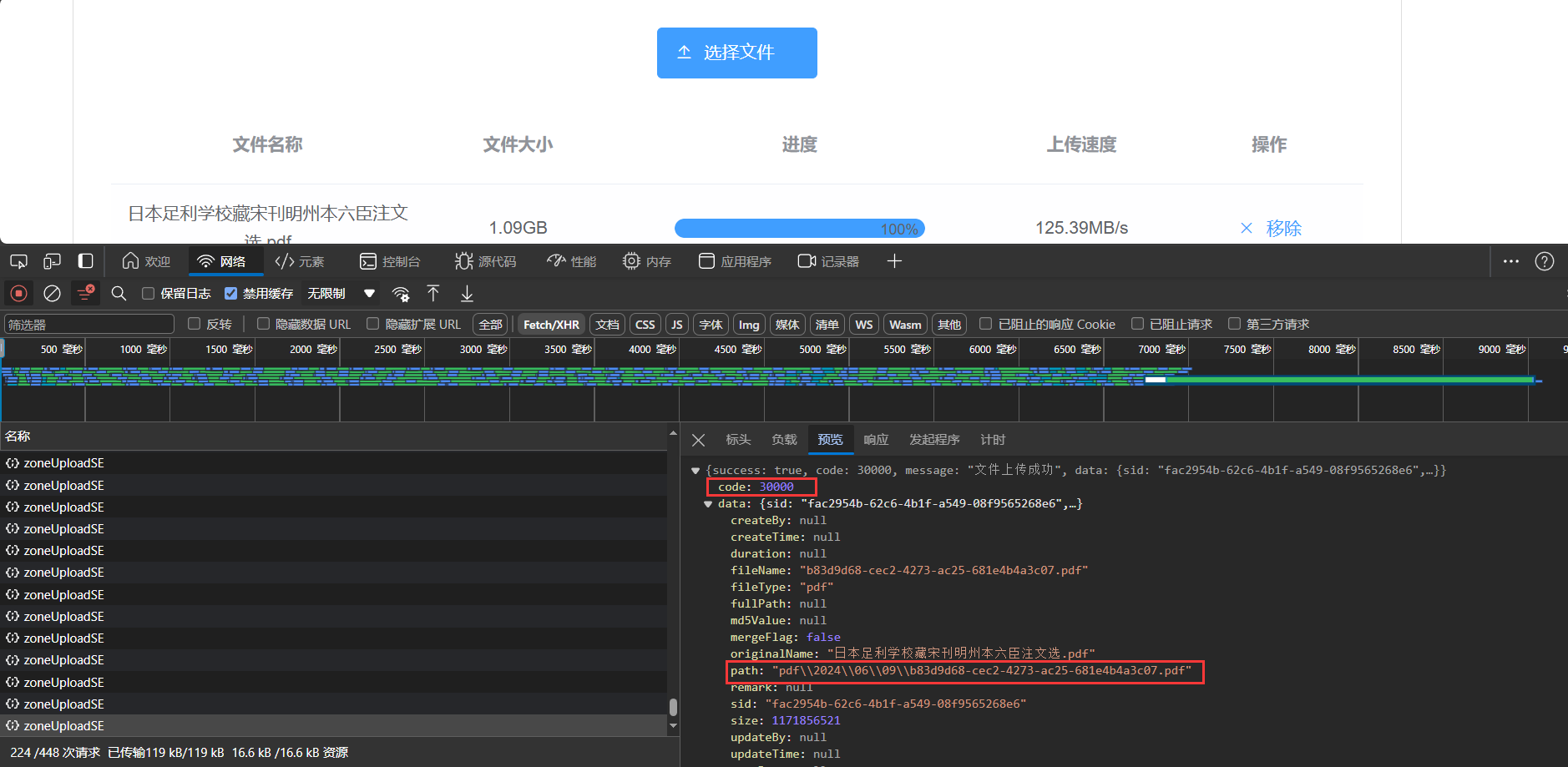Collapse the root success JSON object

(x=695, y=471)
